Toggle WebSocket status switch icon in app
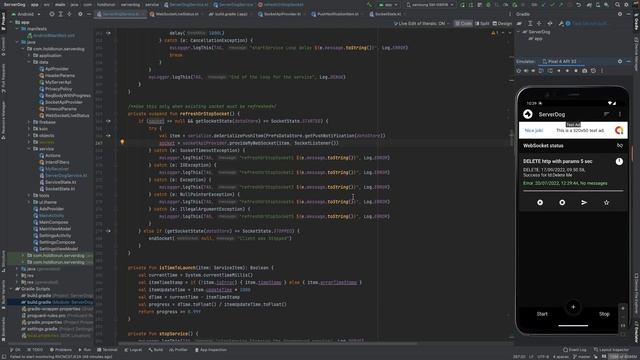640x360 pixels. click(x=620, y=146)
